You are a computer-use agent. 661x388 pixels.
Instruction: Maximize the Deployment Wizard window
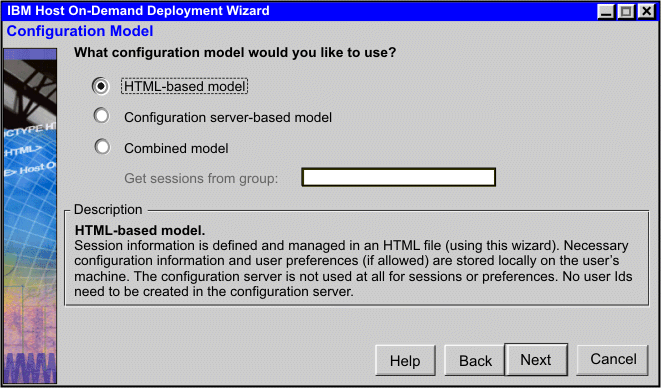626,11
